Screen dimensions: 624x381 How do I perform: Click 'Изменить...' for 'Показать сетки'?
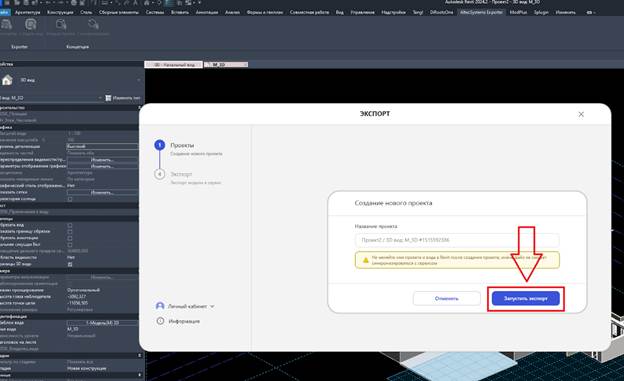pyautogui.click(x=102, y=192)
